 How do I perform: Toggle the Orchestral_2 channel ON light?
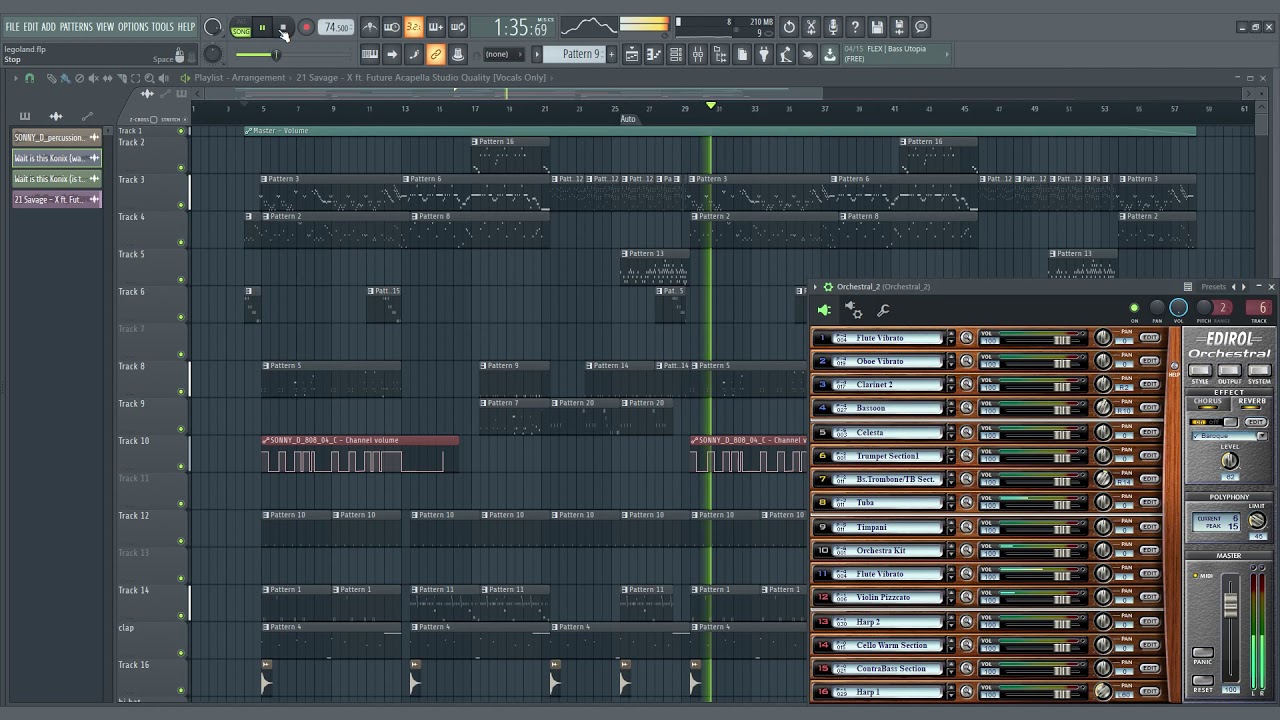(x=1134, y=308)
